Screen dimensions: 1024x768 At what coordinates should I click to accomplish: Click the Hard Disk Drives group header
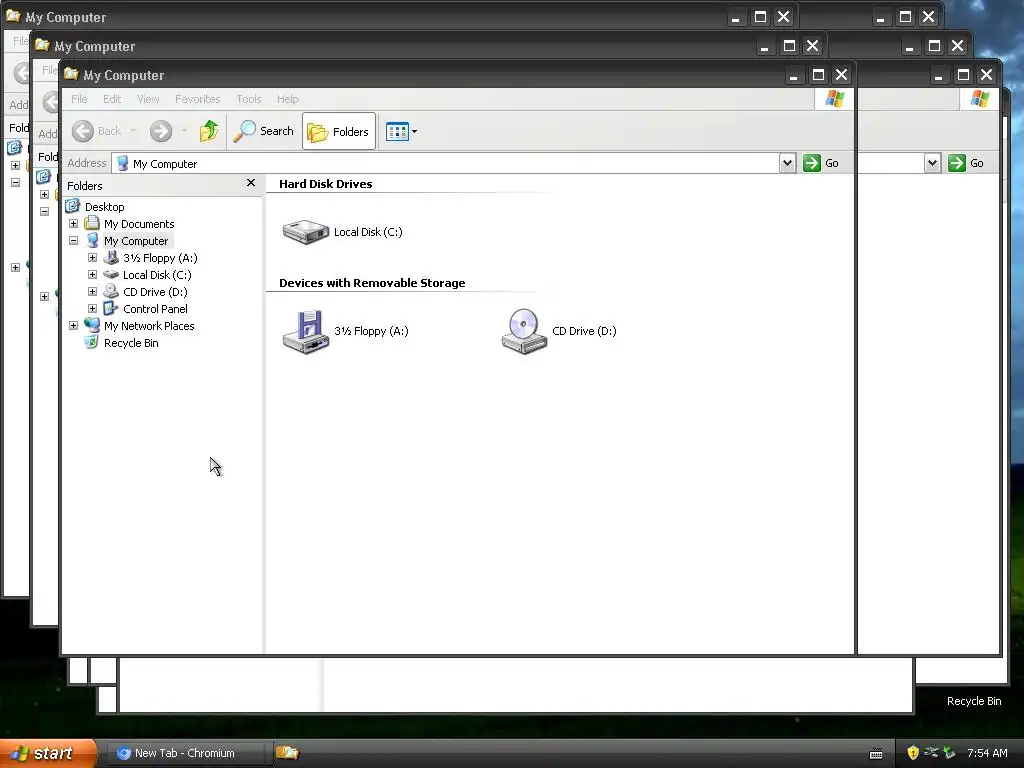(x=325, y=184)
